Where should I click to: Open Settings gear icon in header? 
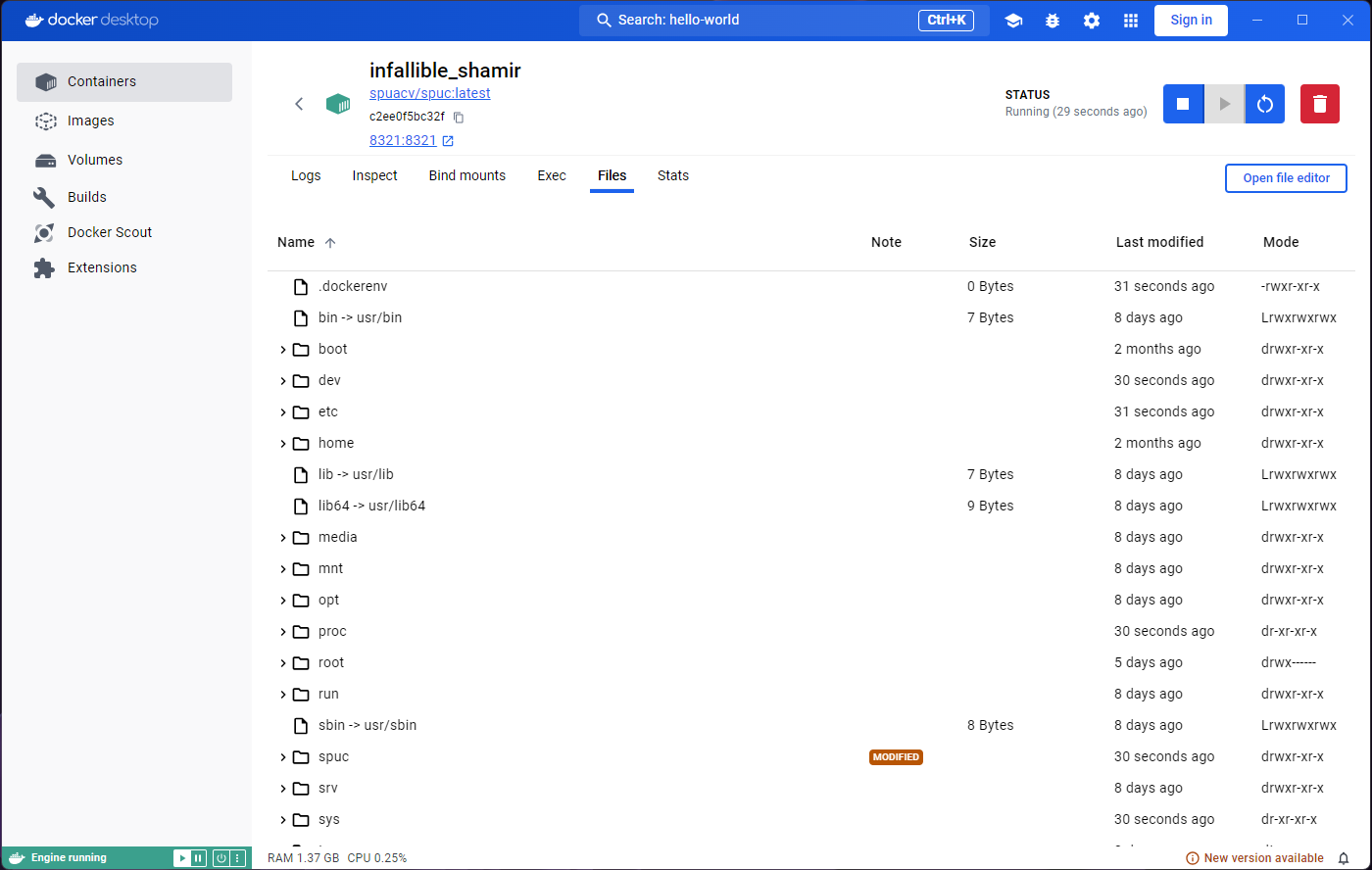[1092, 21]
